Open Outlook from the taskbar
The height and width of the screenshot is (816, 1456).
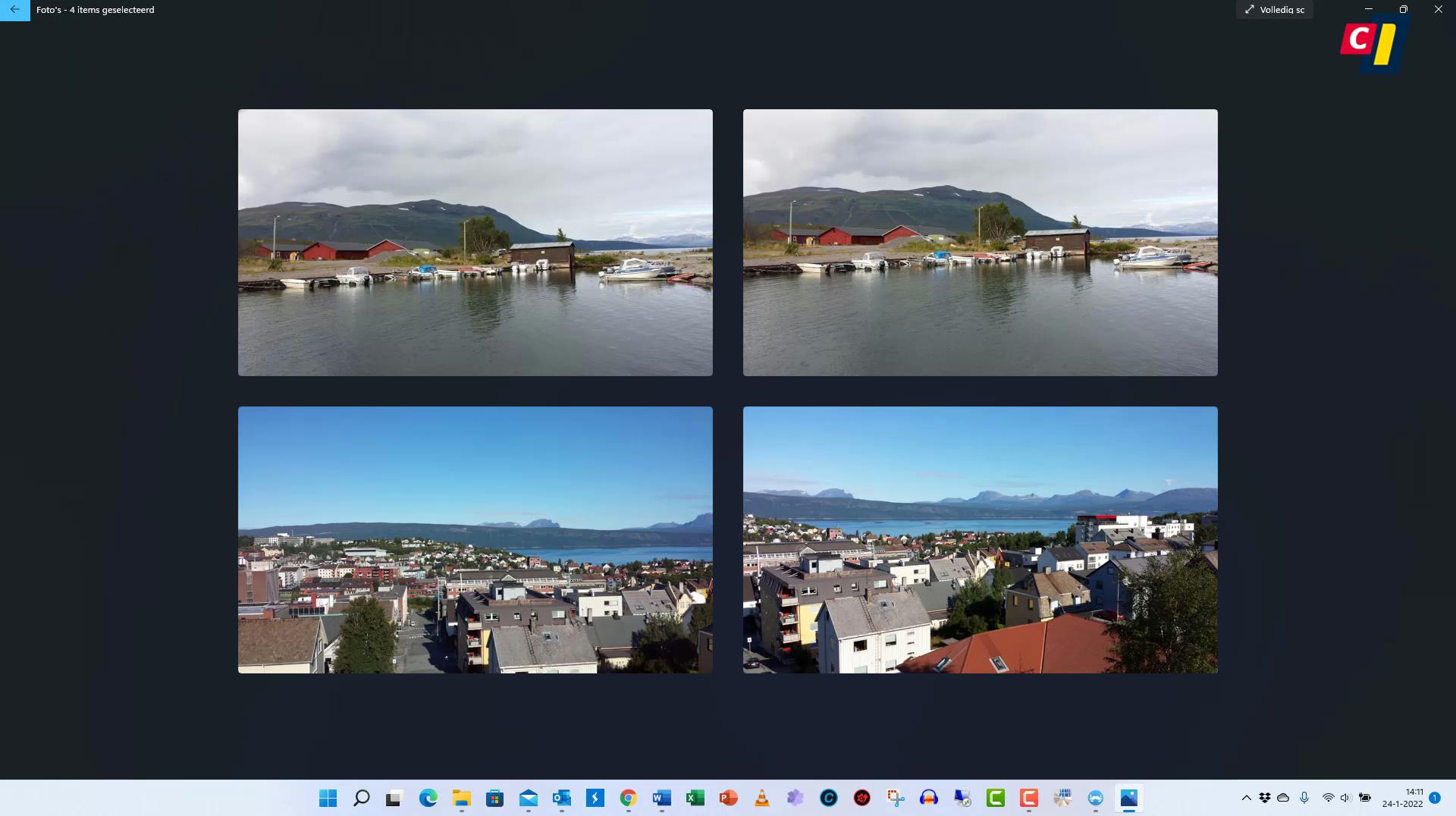pyautogui.click(x=561, y=798)
